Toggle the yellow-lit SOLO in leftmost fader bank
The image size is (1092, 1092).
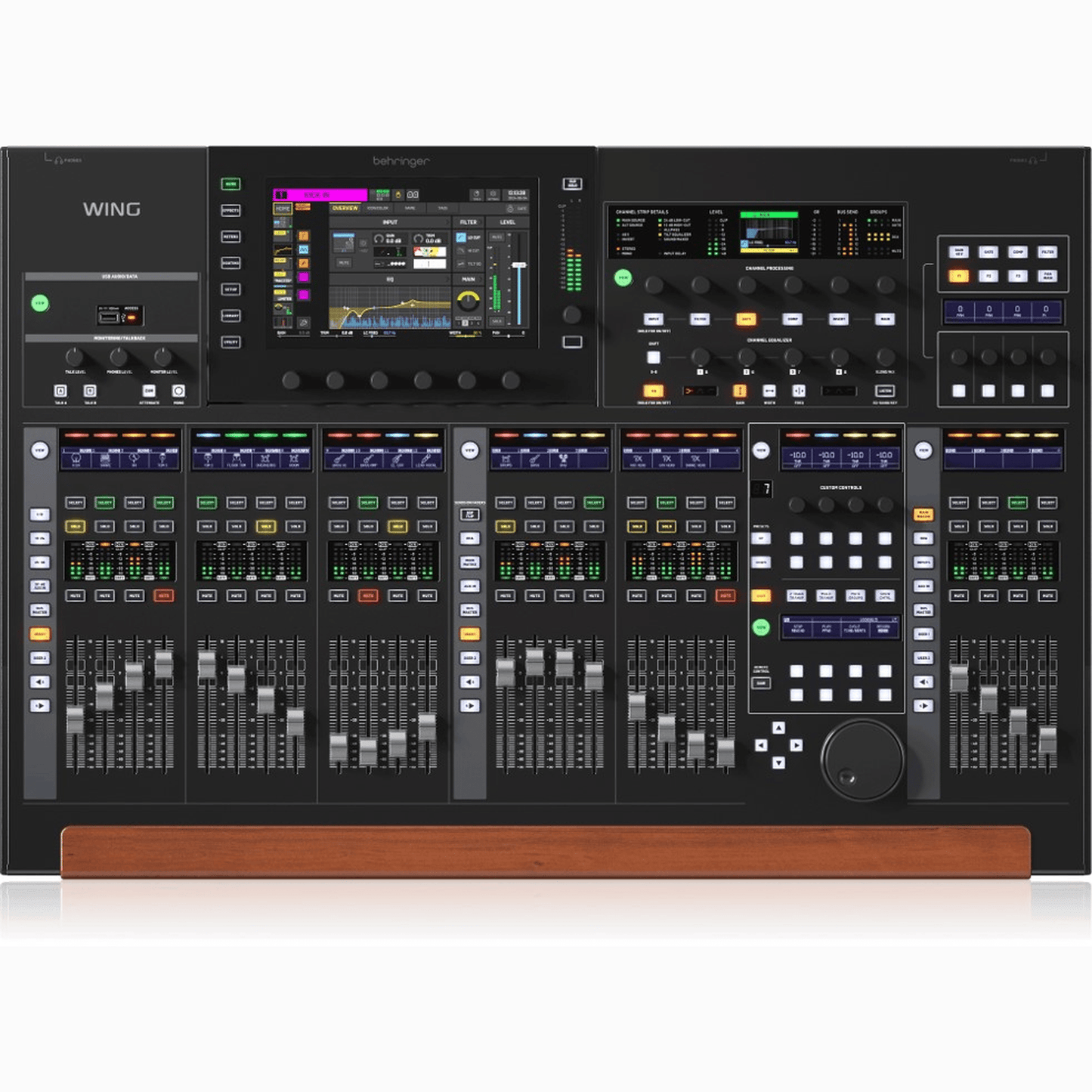point(75,526)
